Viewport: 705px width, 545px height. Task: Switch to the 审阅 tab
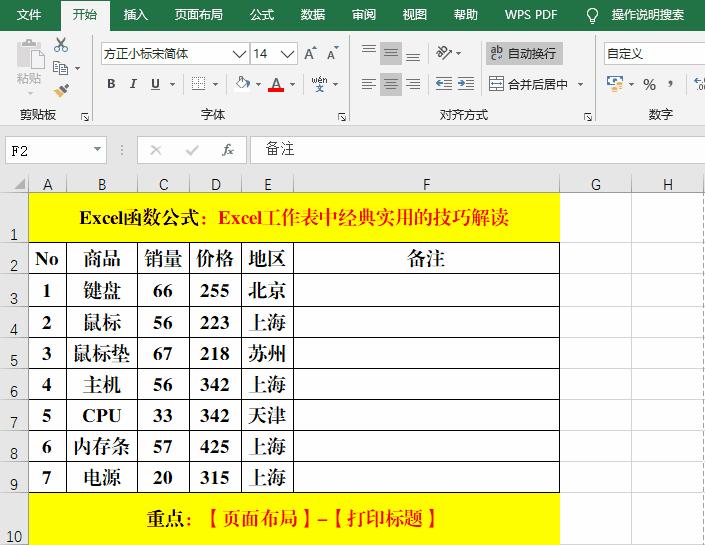364,15
